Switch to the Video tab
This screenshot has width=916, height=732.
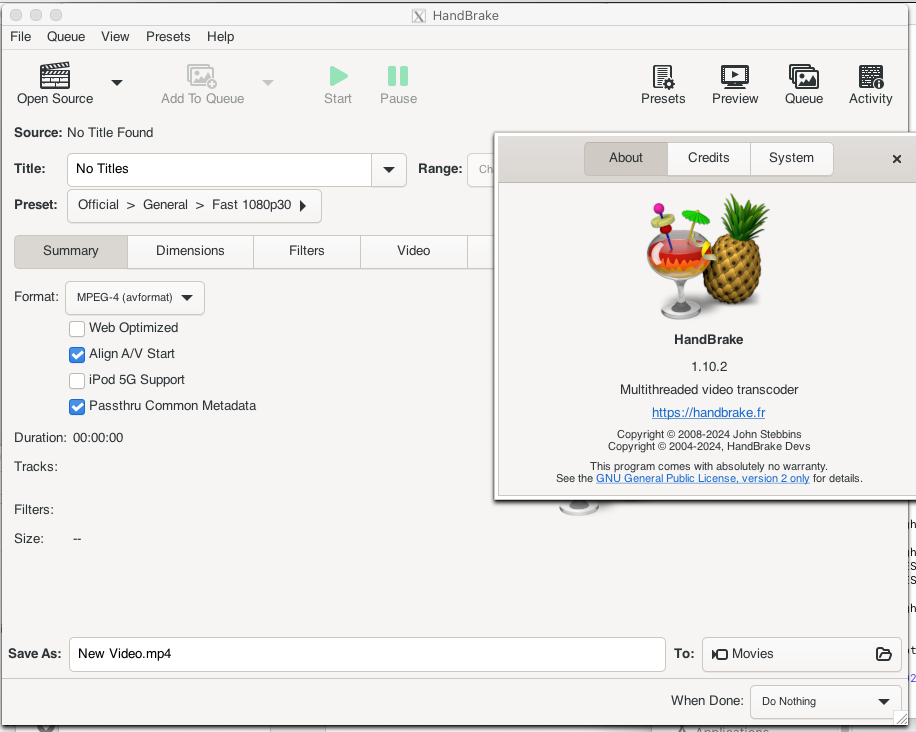pyautogui.click(x=414, y=252)
